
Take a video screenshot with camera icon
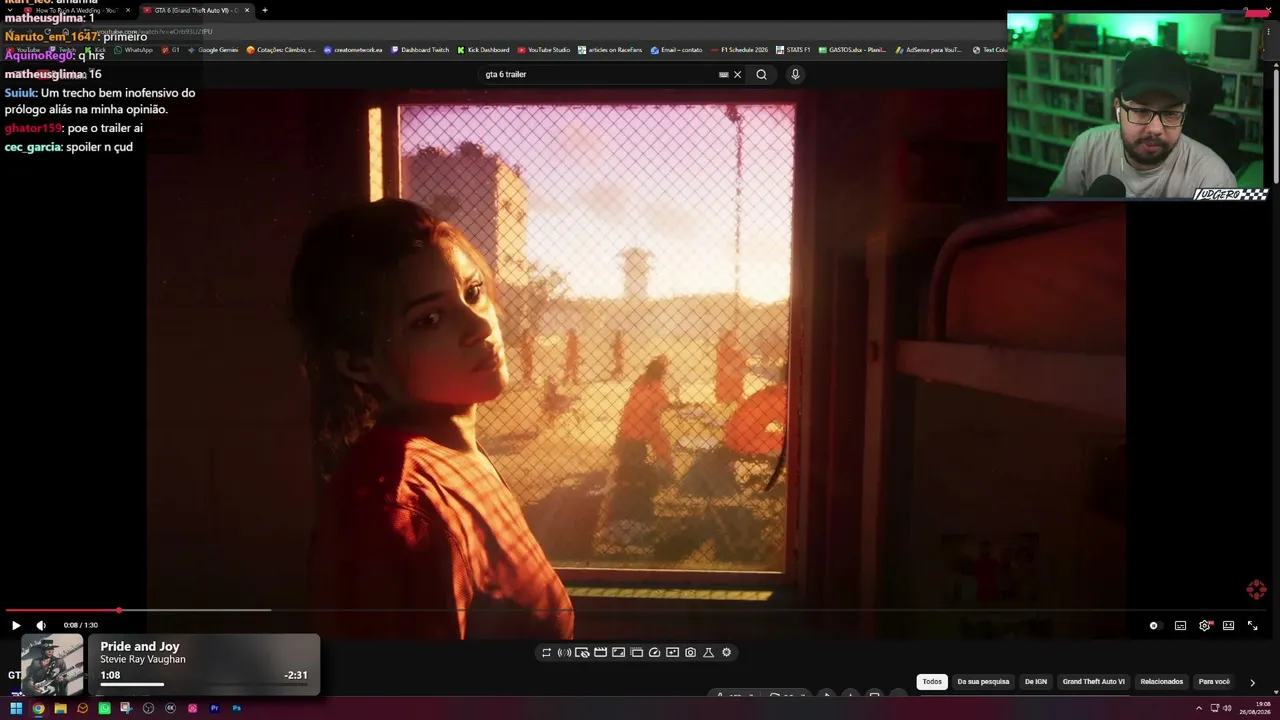(x=690, y=652)
